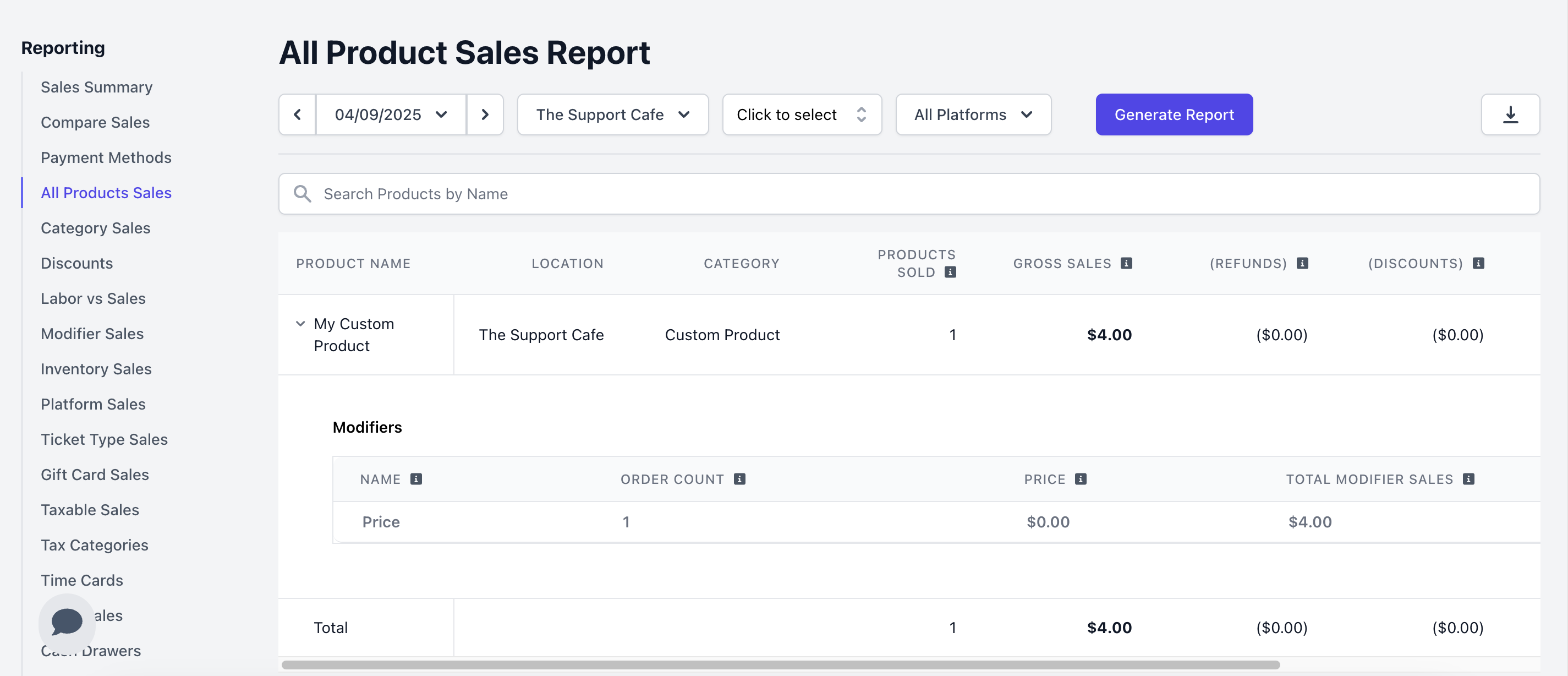1568x676 pixels.
Task: Click the Products Sold info icon
Action: pyautogui.click(x=950, y=272)
